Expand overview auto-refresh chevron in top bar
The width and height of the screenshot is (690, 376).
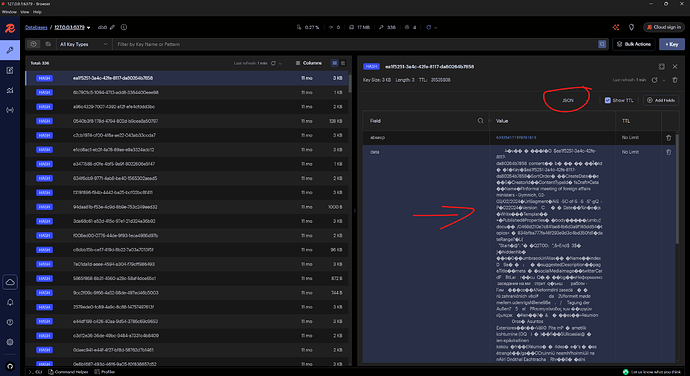coord(436,27)
